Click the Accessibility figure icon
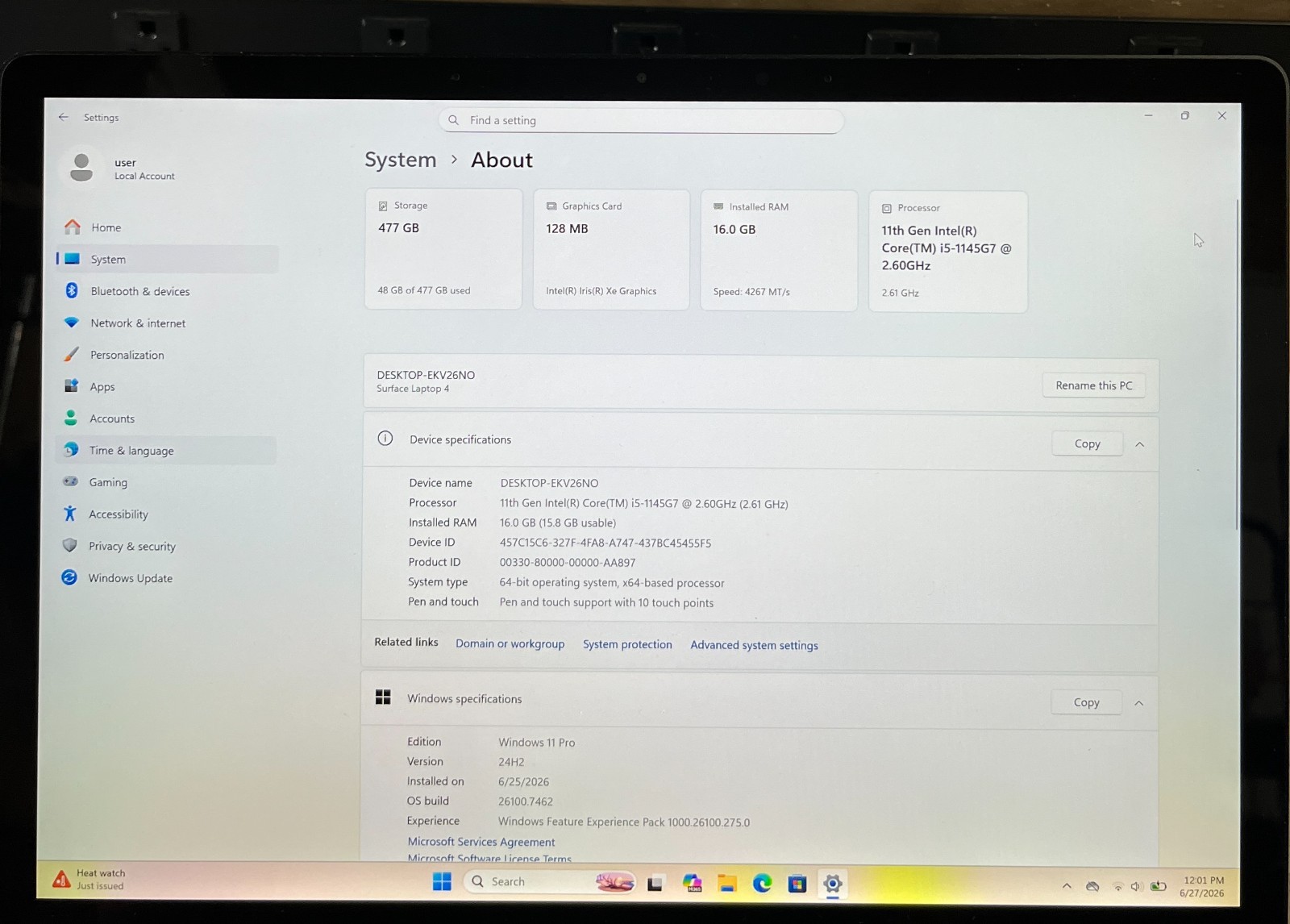This screenshot has width=1290, height=924. [70, 514]
